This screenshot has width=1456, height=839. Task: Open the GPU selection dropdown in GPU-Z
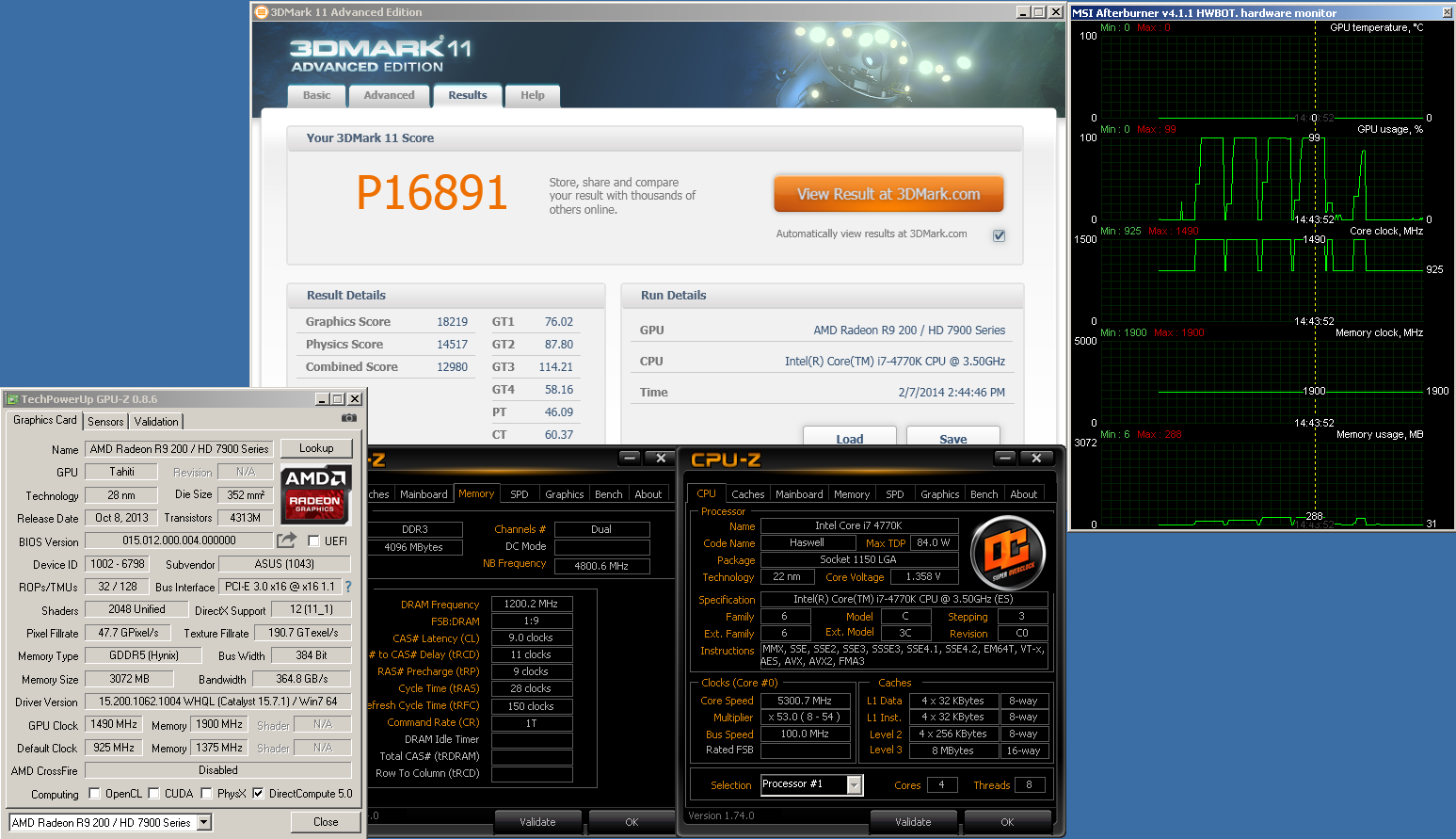[x=204, y=823]
